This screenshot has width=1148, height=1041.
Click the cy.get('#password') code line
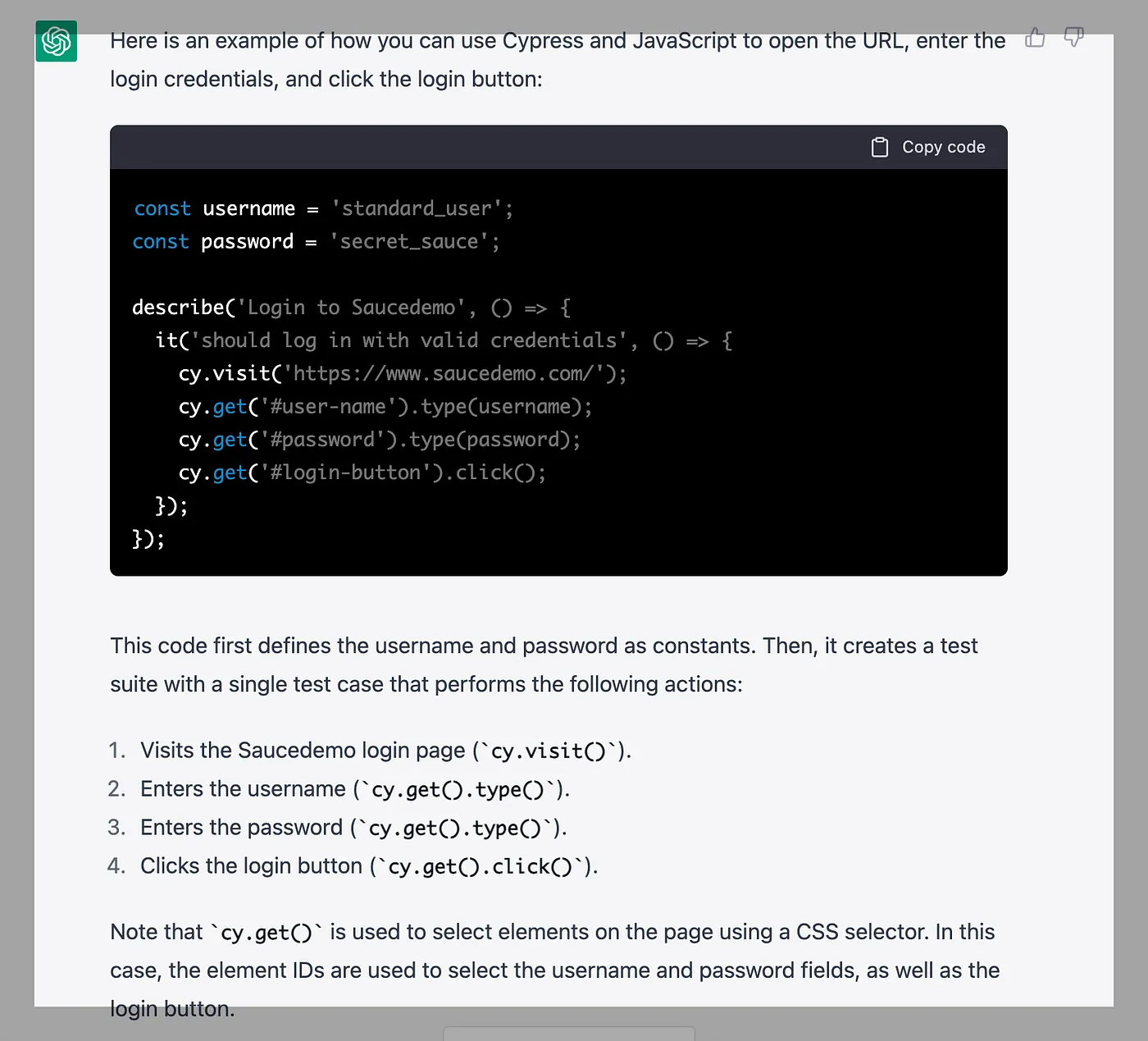point(380,440)
